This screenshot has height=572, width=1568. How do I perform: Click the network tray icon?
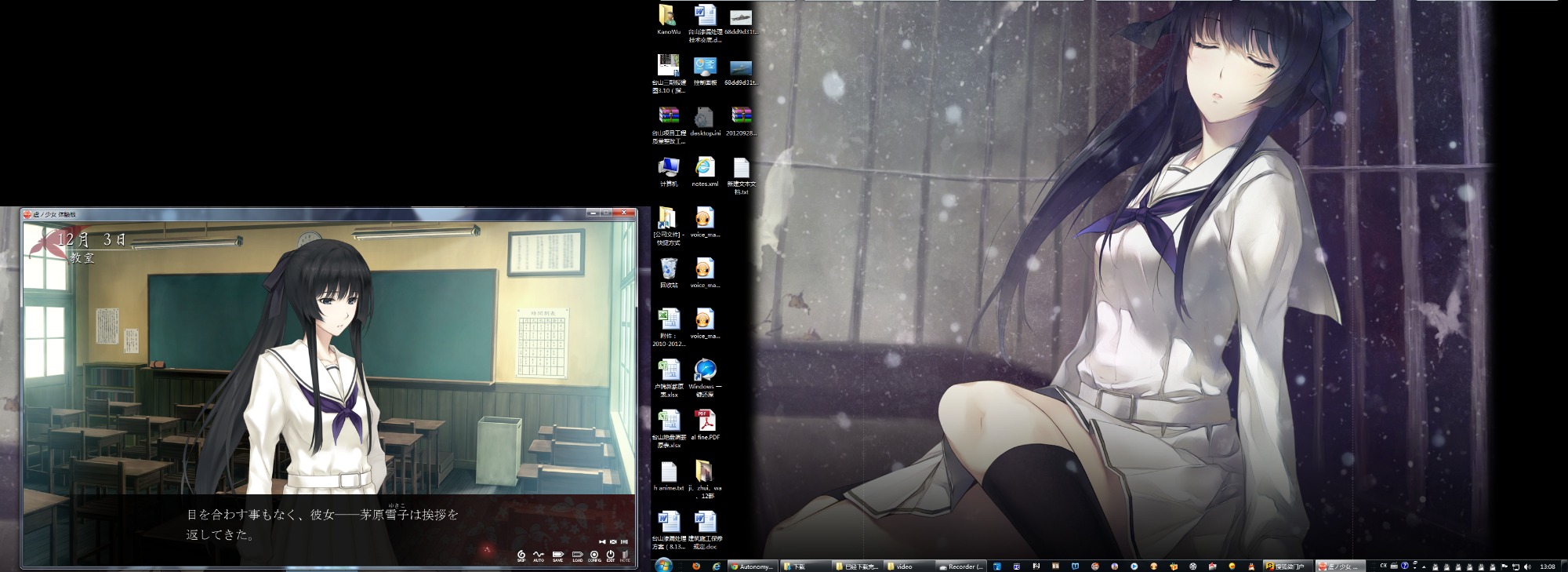1515,567
